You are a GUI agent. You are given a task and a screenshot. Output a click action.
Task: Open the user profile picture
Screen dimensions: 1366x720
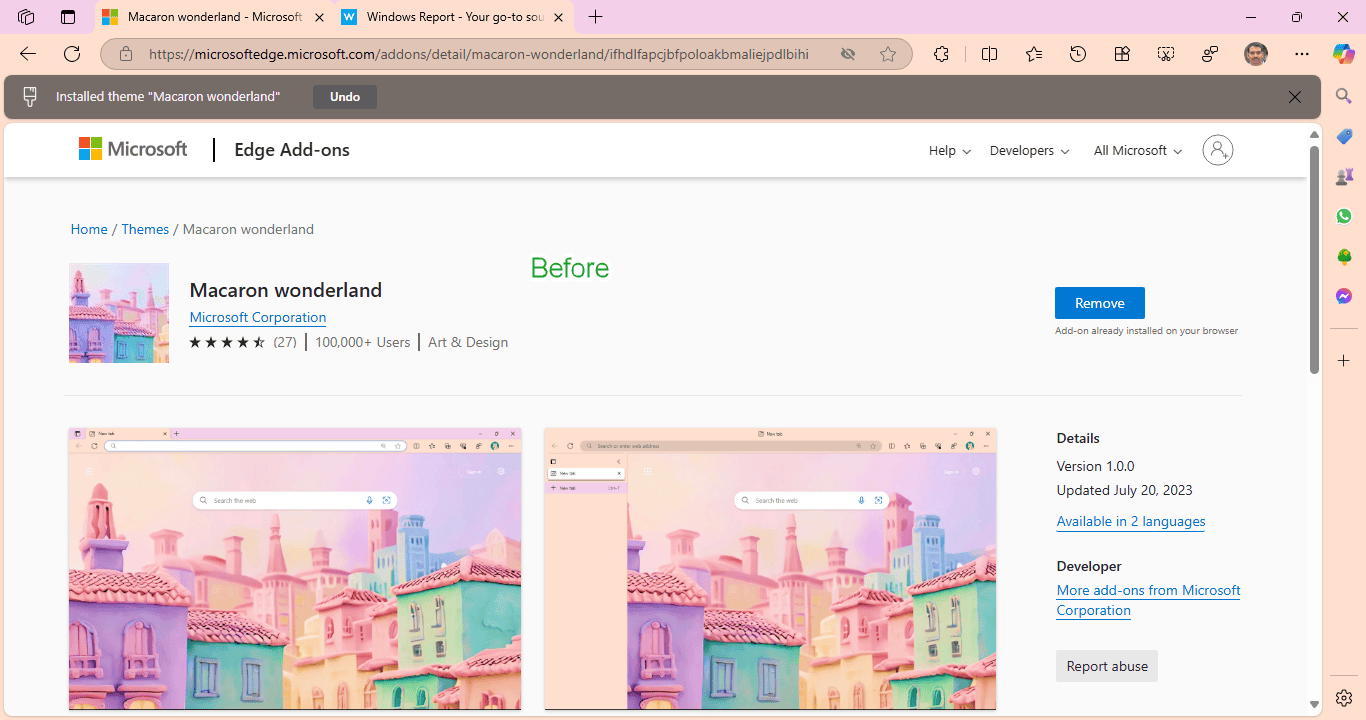pos(1256,54)
